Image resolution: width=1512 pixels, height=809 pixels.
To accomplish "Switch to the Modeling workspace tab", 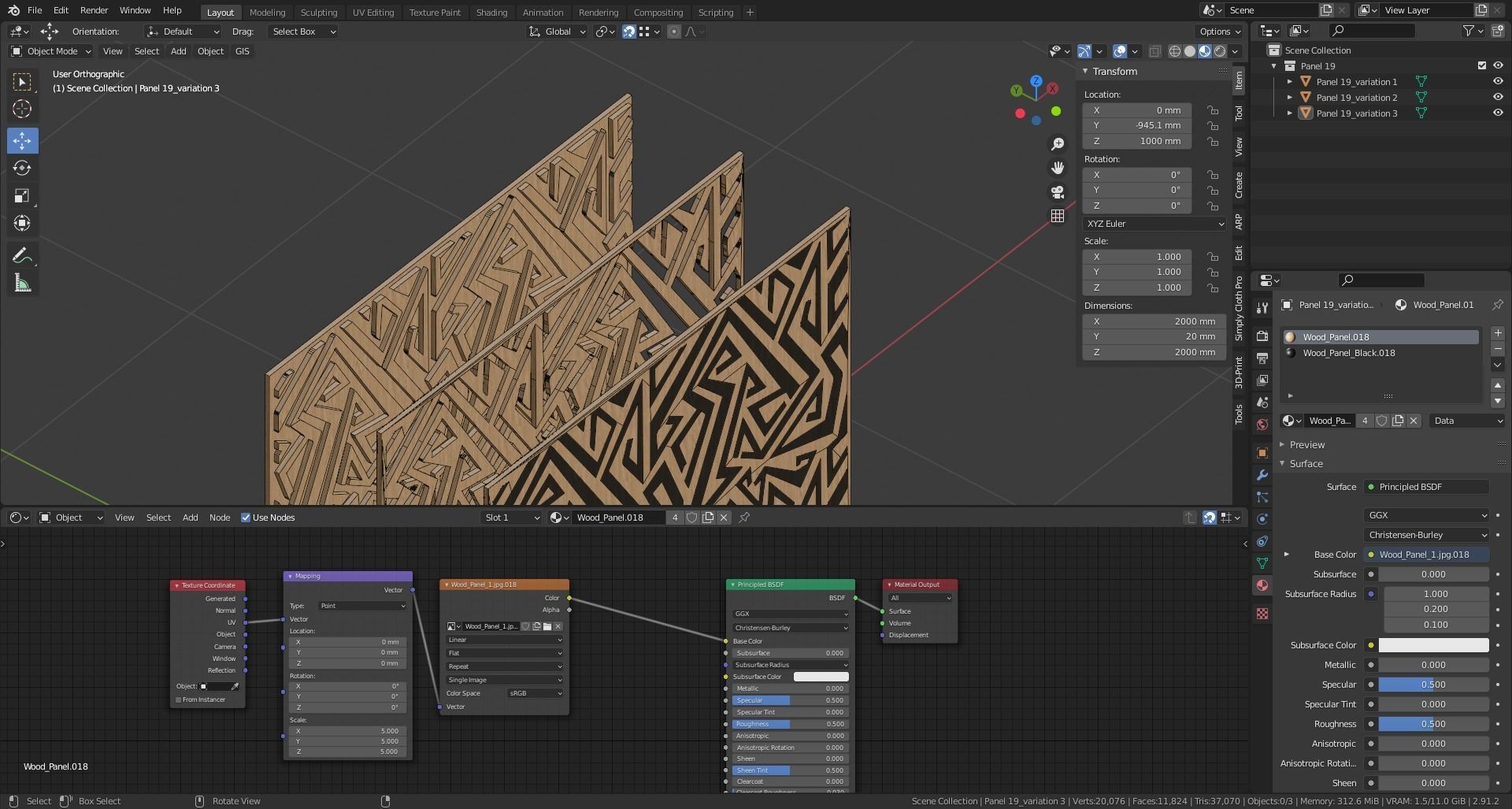I will tap(267, 12).
